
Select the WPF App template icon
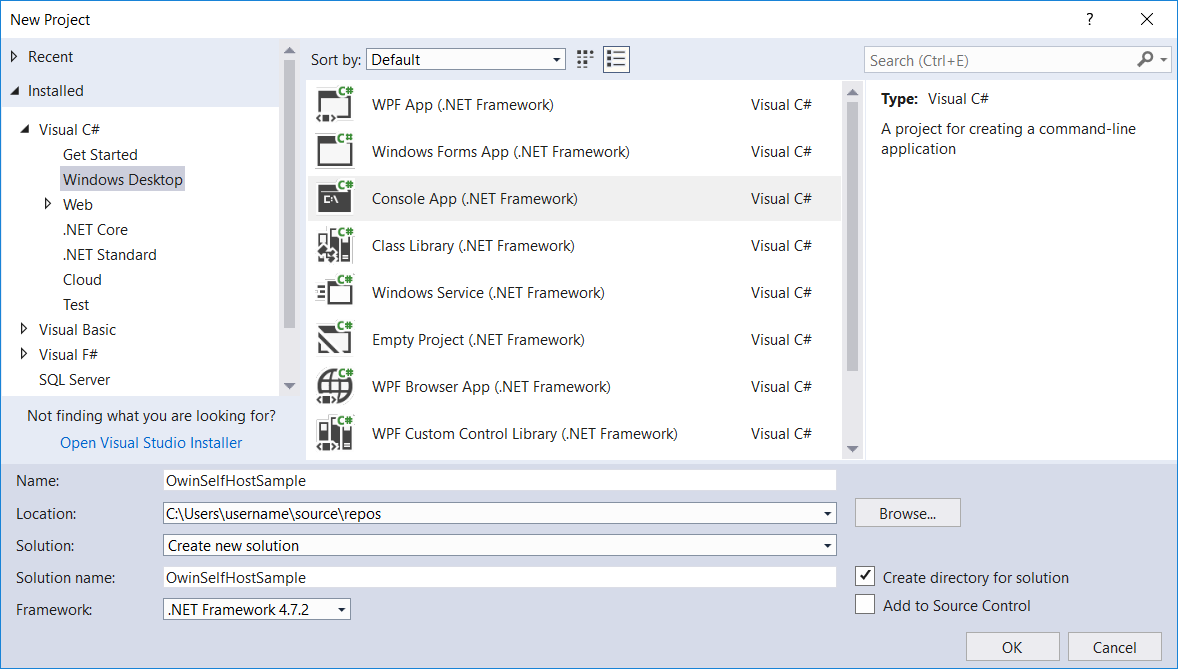(334, 104)
